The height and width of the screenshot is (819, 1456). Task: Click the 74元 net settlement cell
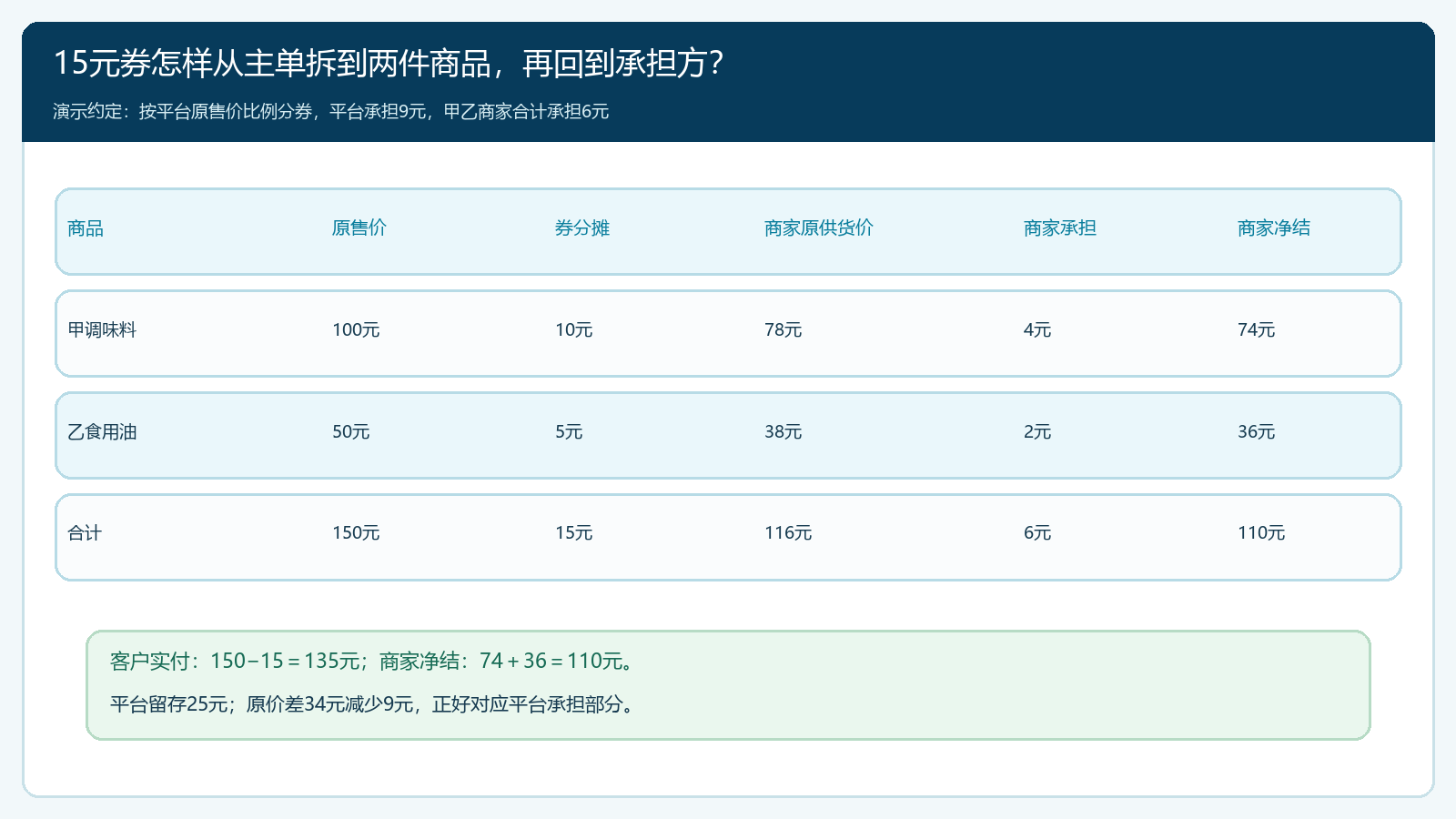[1257, 330]
